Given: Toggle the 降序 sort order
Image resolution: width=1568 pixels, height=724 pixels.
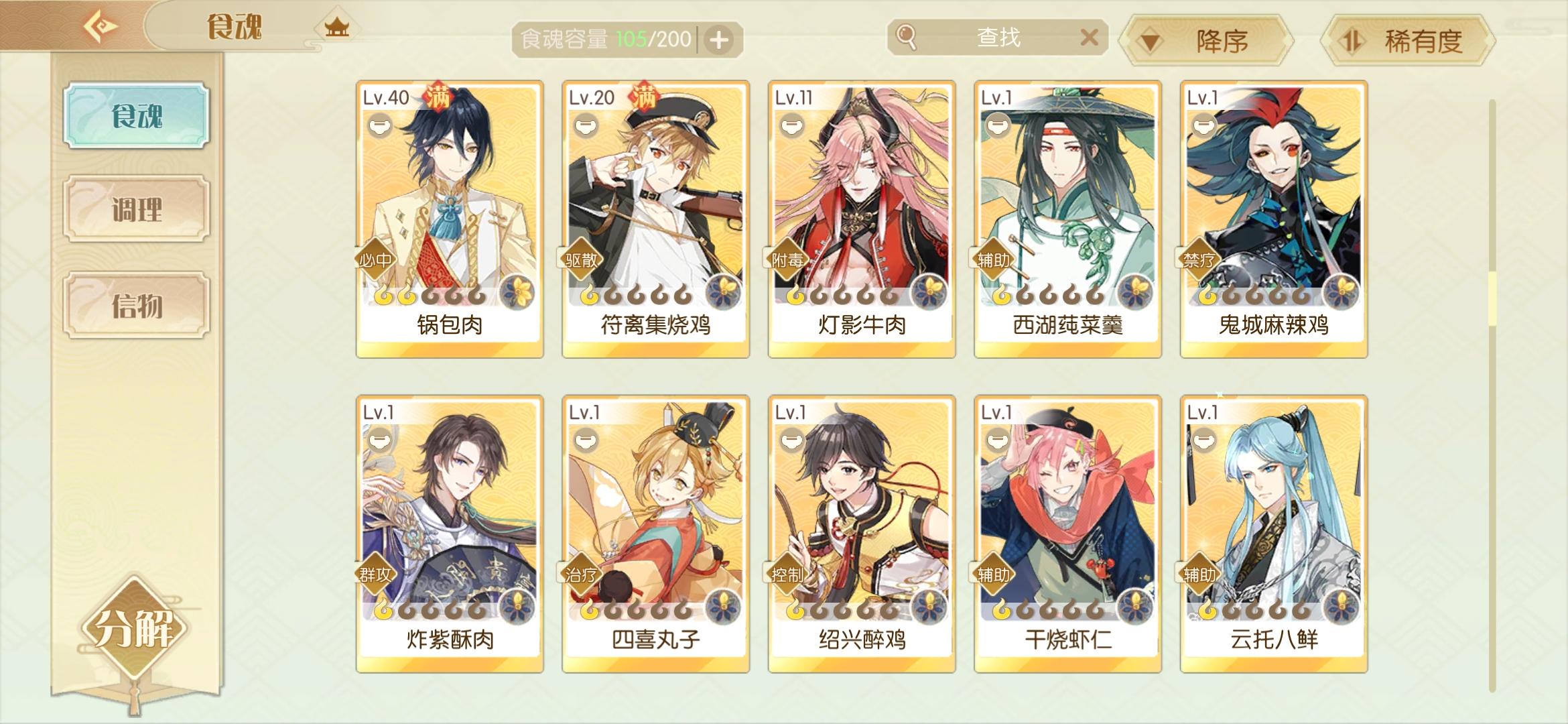Looking at the screenshot, I should coord(1209,41).
